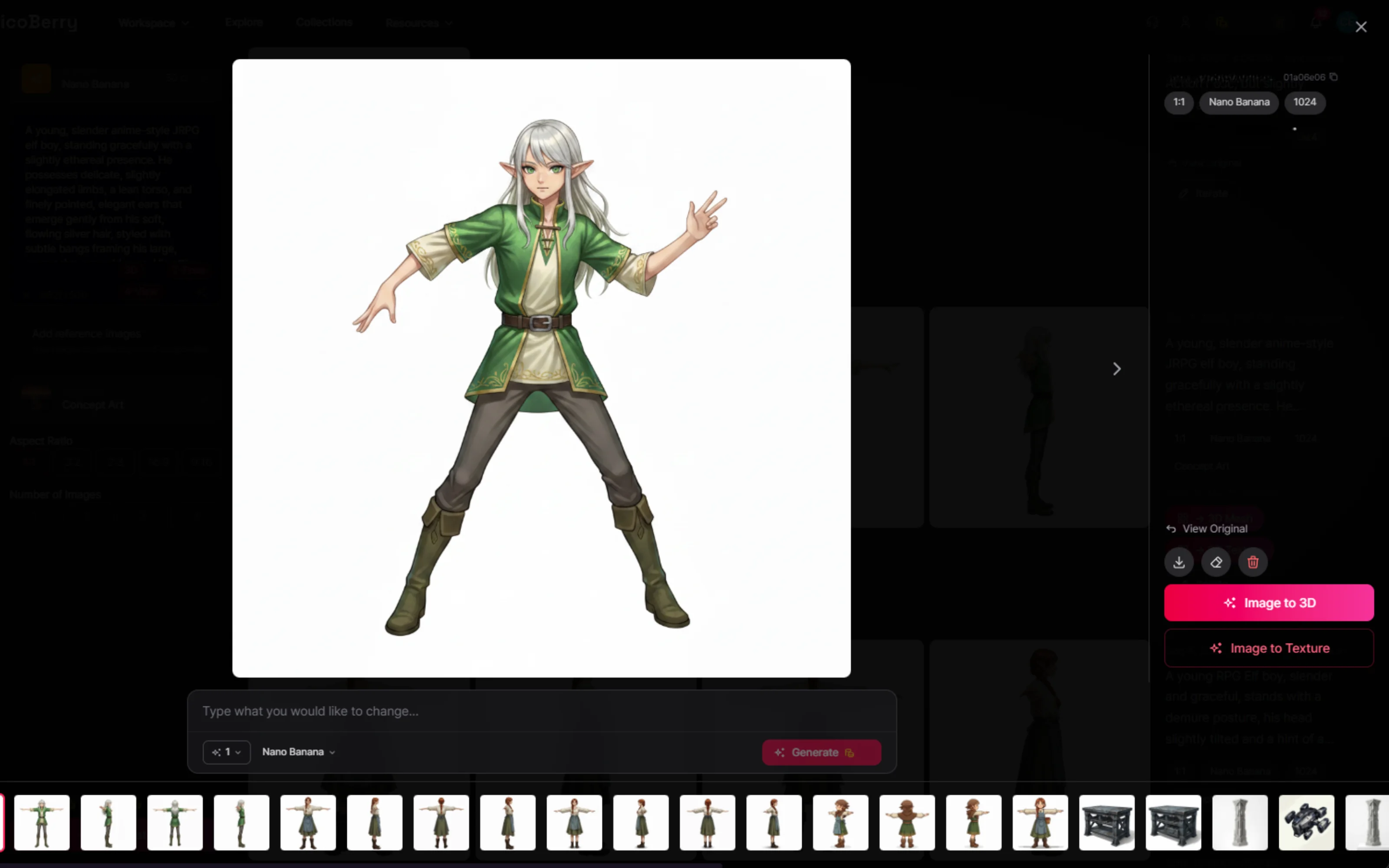Click the Nano Banana tag in details panel

[x=1239, y=102]
